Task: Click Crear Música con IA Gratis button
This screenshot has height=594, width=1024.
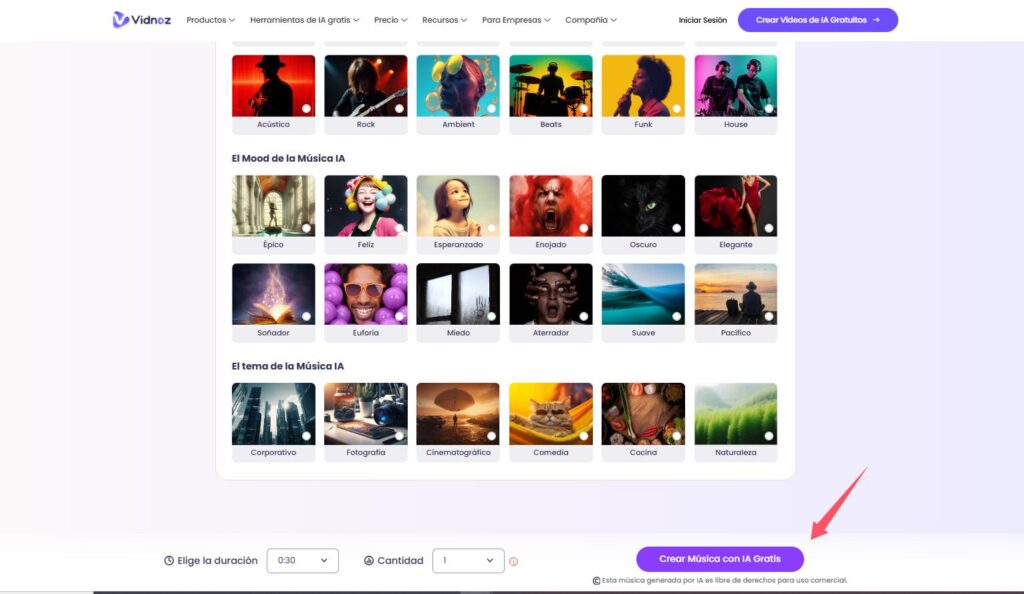Action: [719, 559]
